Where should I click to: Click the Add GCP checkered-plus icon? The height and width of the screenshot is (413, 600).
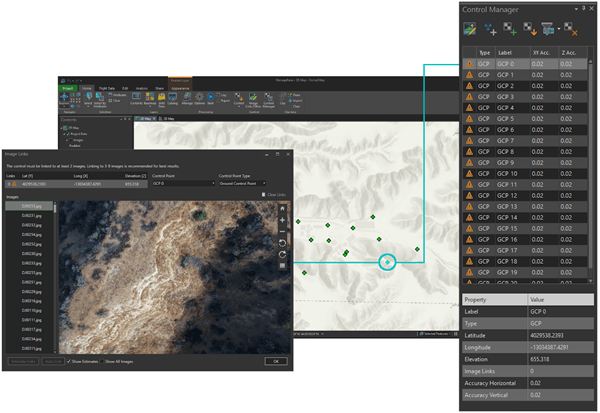(x=510, y=29)
